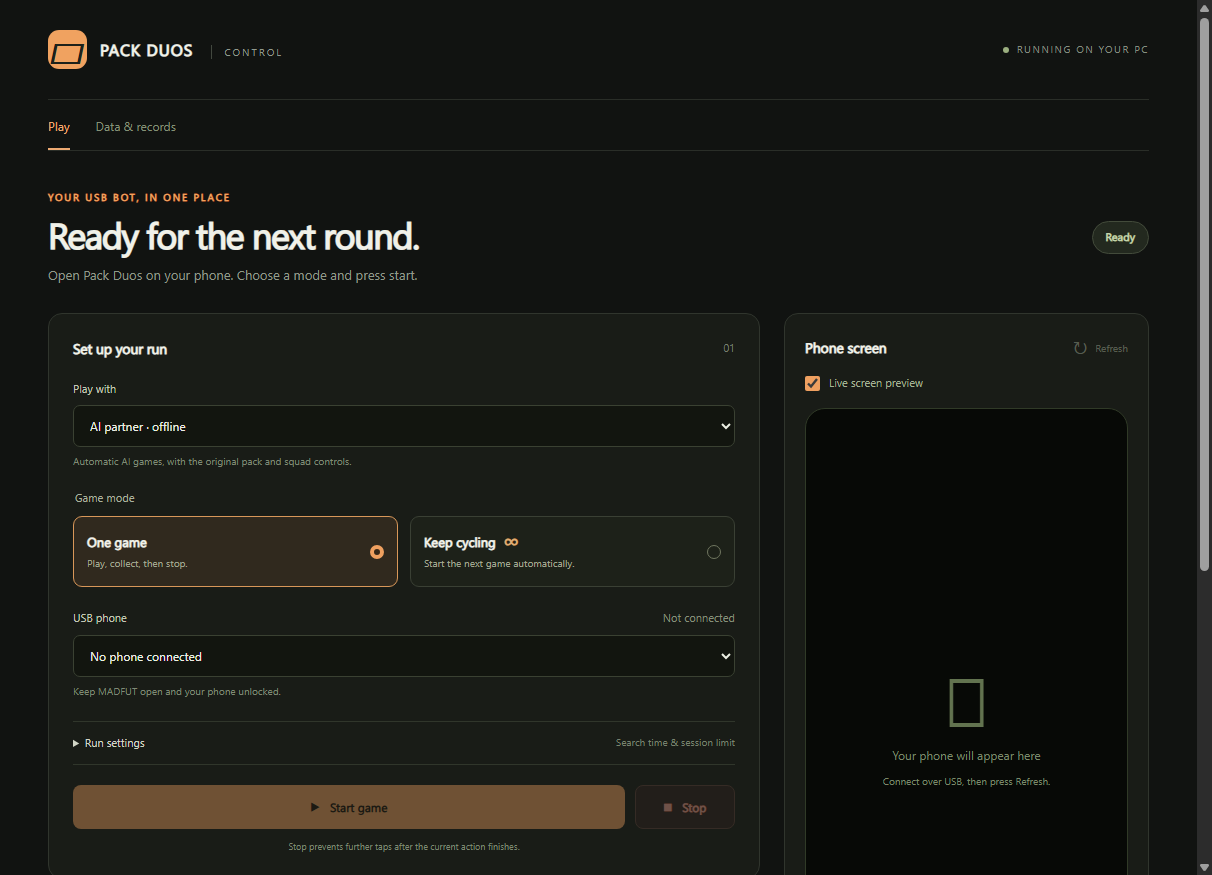This screenshot has height=875, width=1212.
Task: Click 'Search time & session limit' text
Action: 675,743
